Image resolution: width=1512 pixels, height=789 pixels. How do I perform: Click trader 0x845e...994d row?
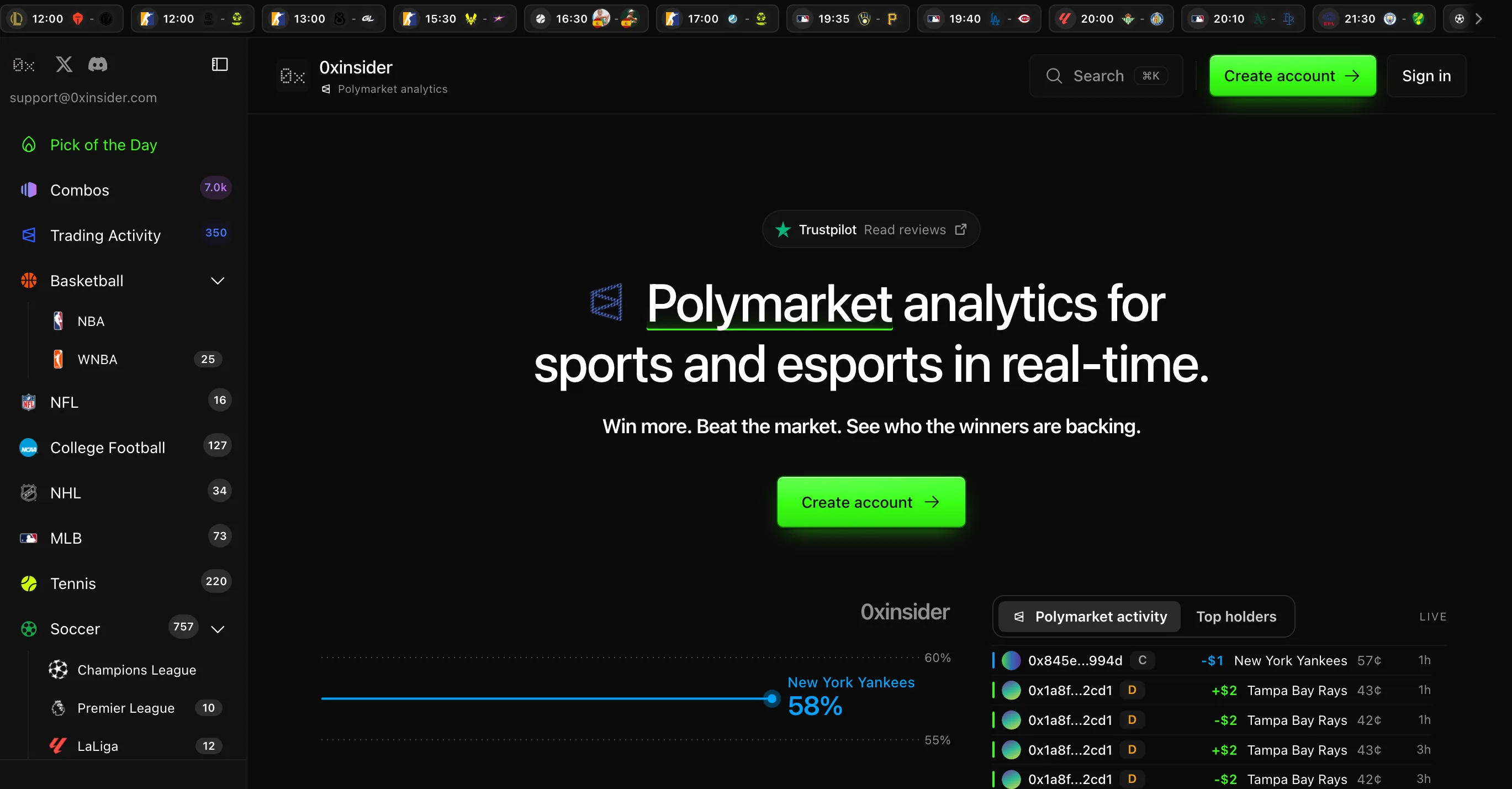pos(1220,660)
